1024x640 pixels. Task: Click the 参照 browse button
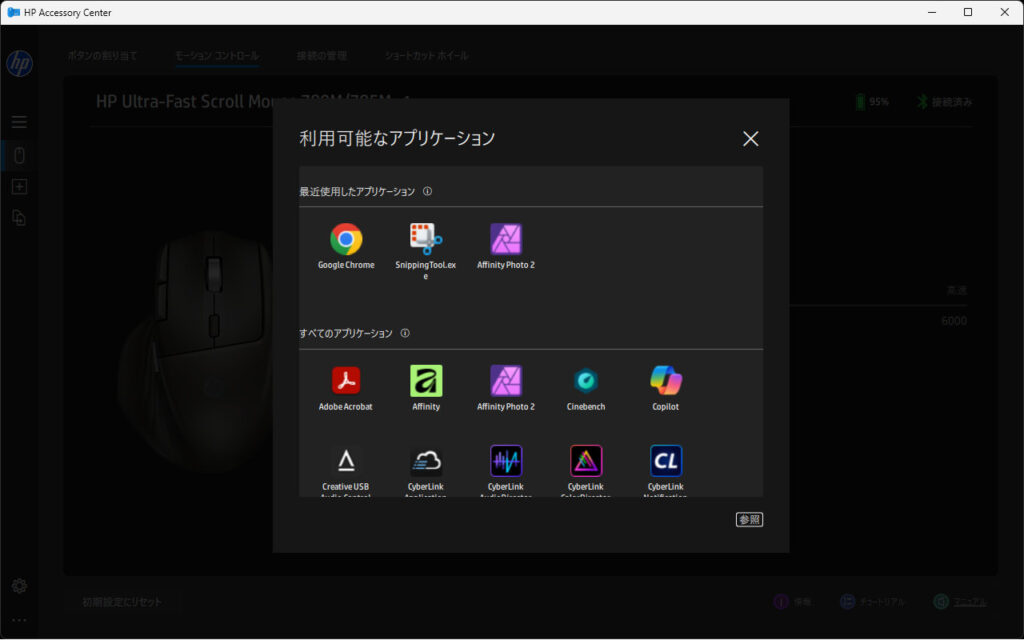(749, 519)
